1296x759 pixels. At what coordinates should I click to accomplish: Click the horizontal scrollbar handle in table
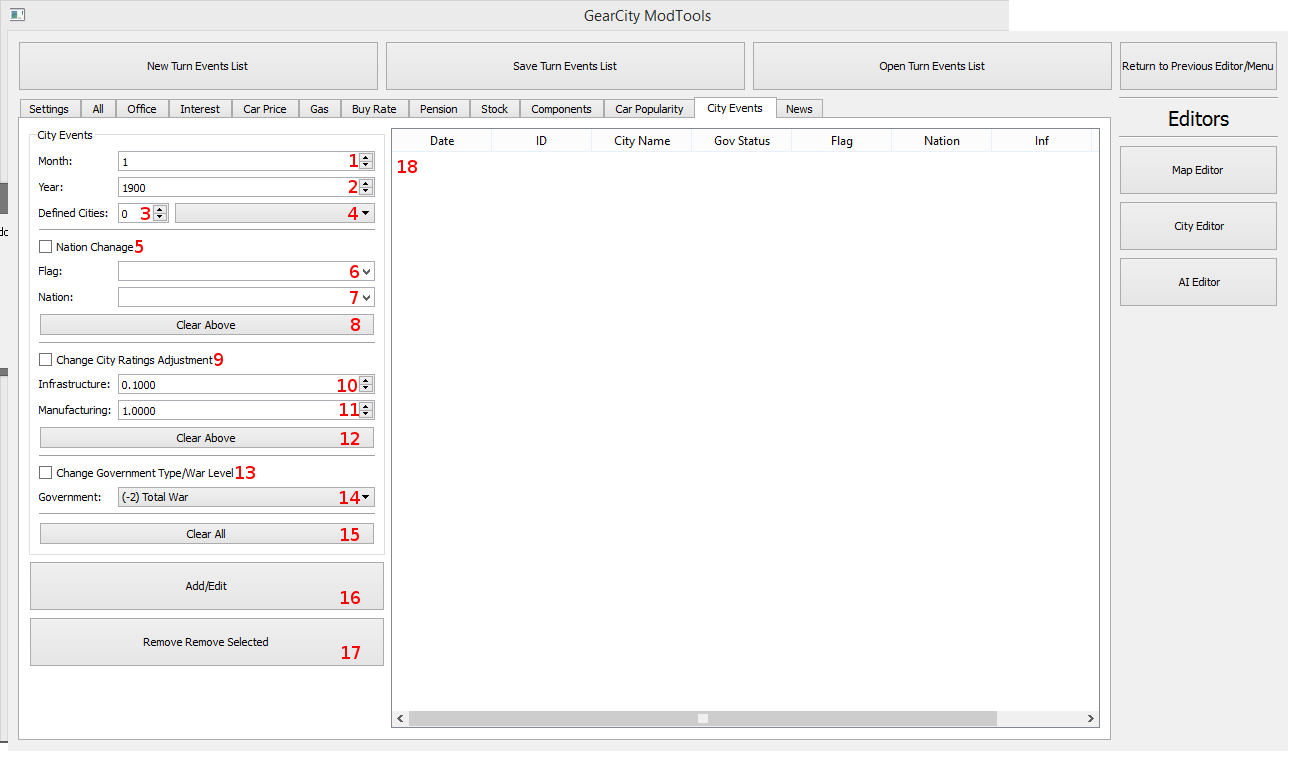(703, 719)
